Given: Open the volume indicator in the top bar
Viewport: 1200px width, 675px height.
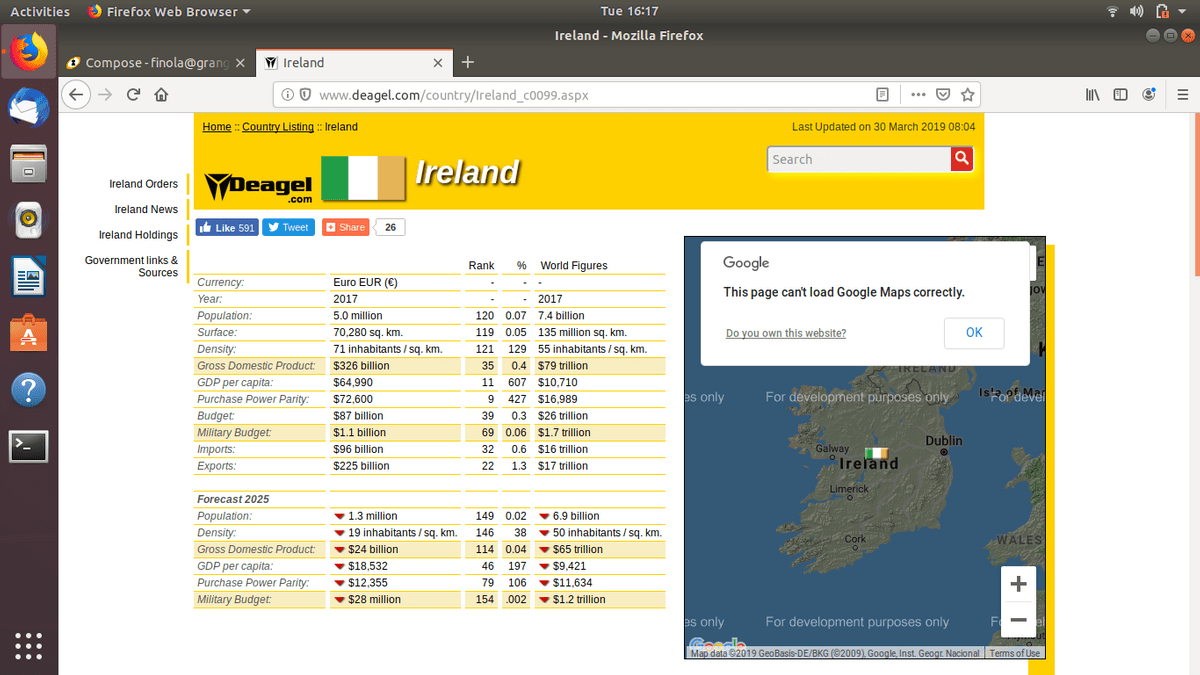Looking at the screenshot, I should coord(1136,12).
